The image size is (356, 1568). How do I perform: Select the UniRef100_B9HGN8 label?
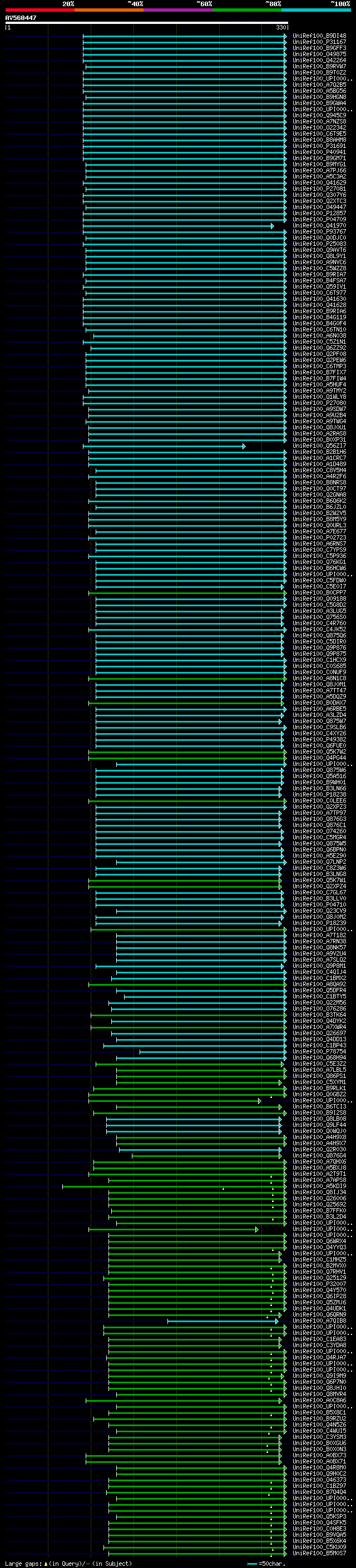[319, 97]
